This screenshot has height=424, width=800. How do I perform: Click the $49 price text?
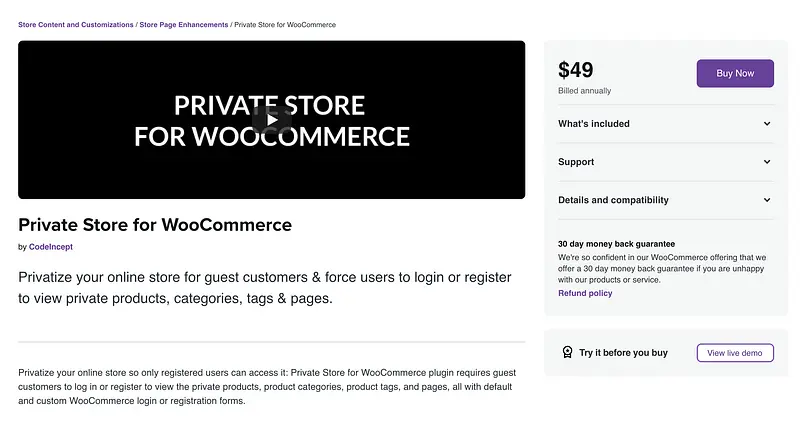coord(576,70)
